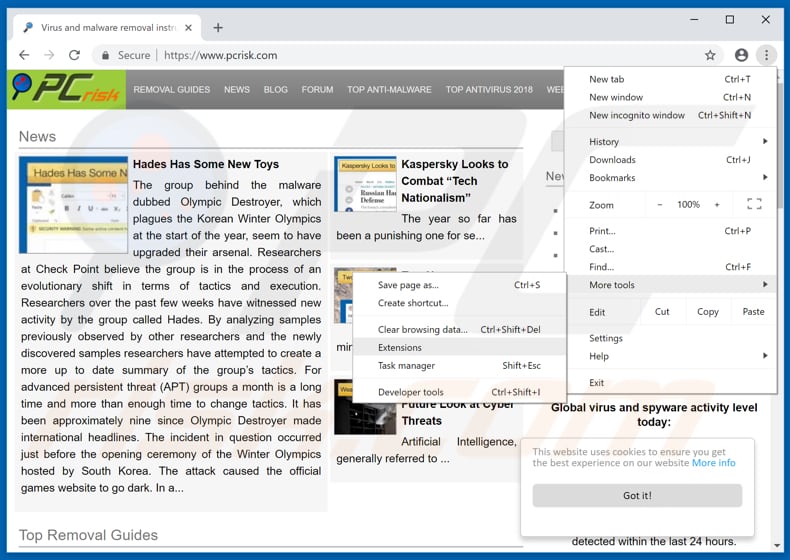Enter fullscreen via zoom row icon
Viewport: 790px width, 560px height.
[x=754, y=204]
